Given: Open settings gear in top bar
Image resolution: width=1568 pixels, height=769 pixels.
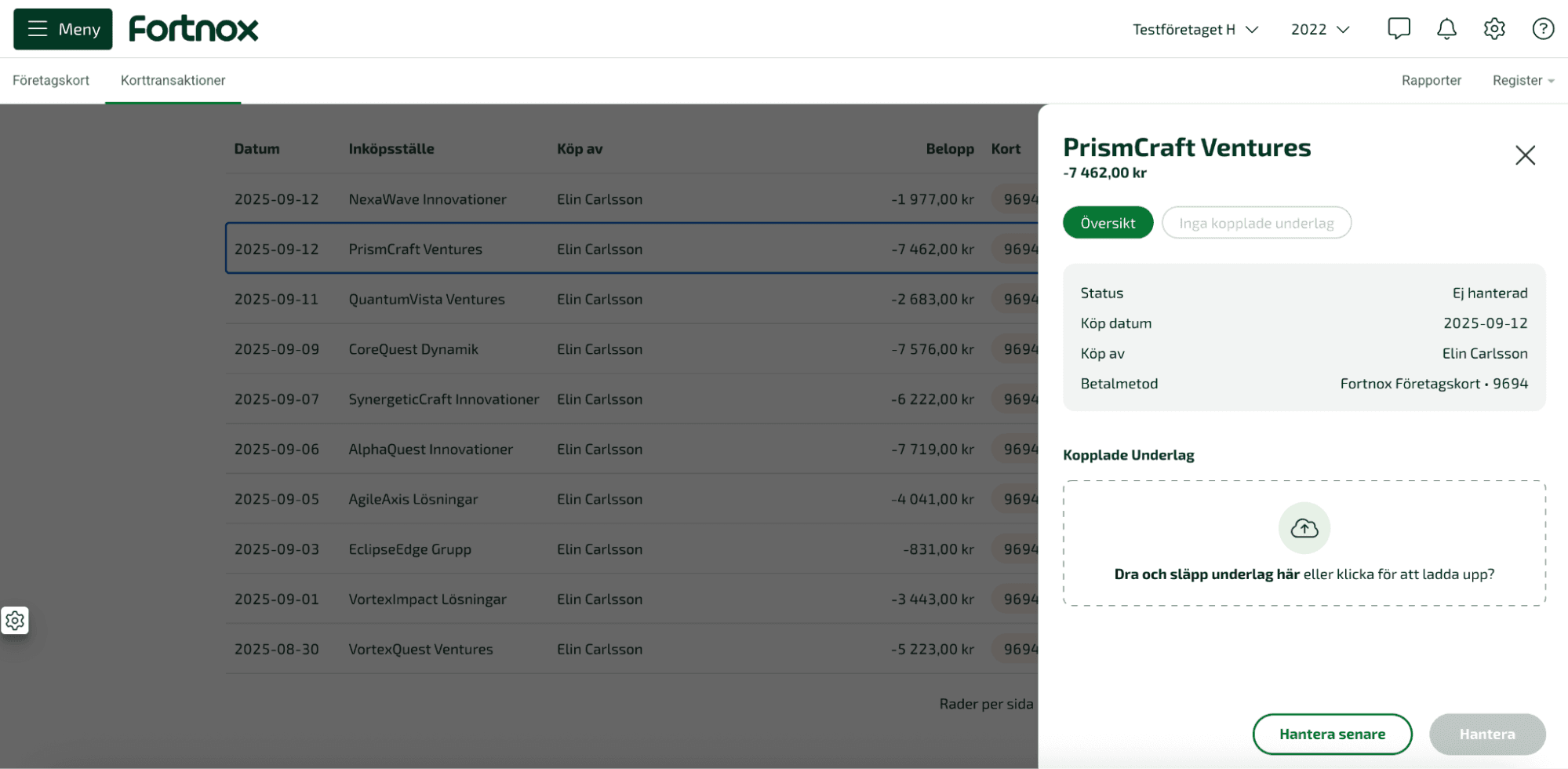Looking at the screenshot, I should [x=1493, y=29].
